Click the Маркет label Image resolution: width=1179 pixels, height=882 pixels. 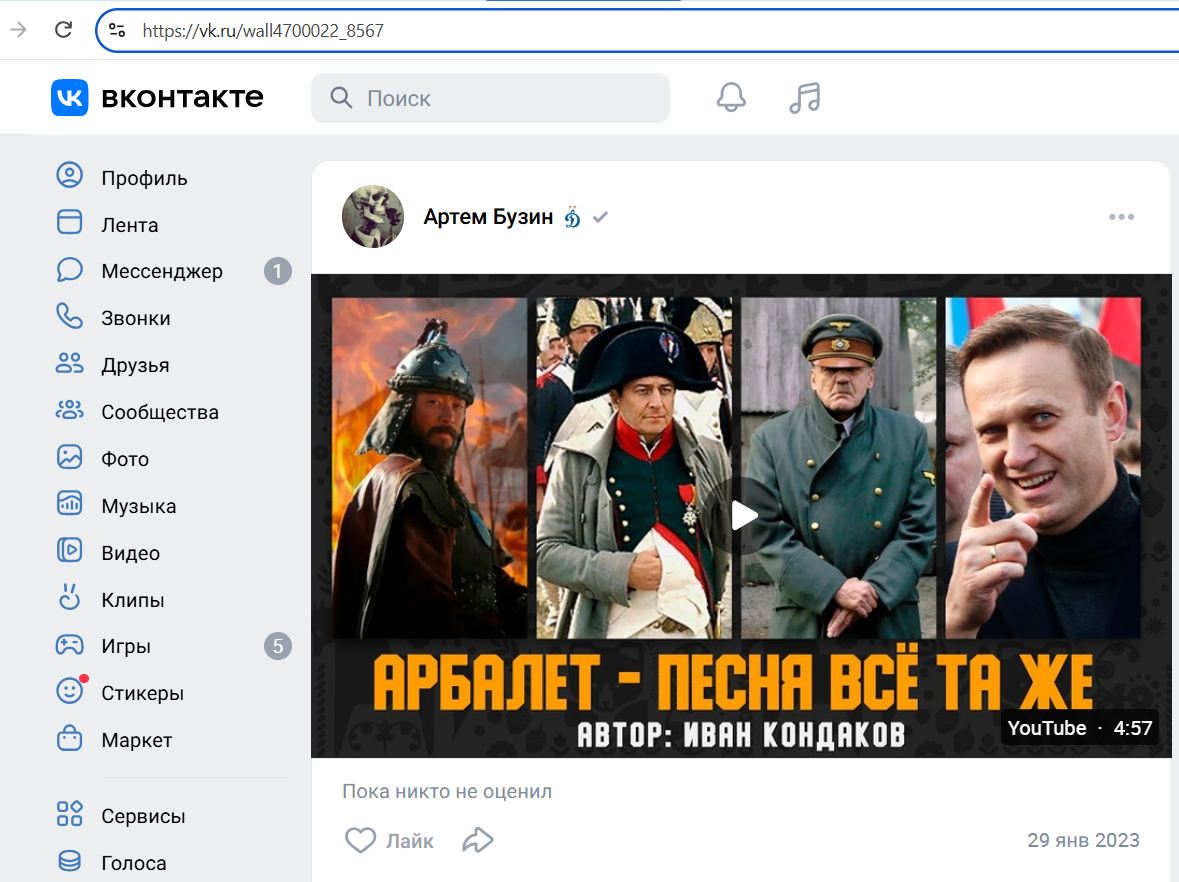[136, 741]
